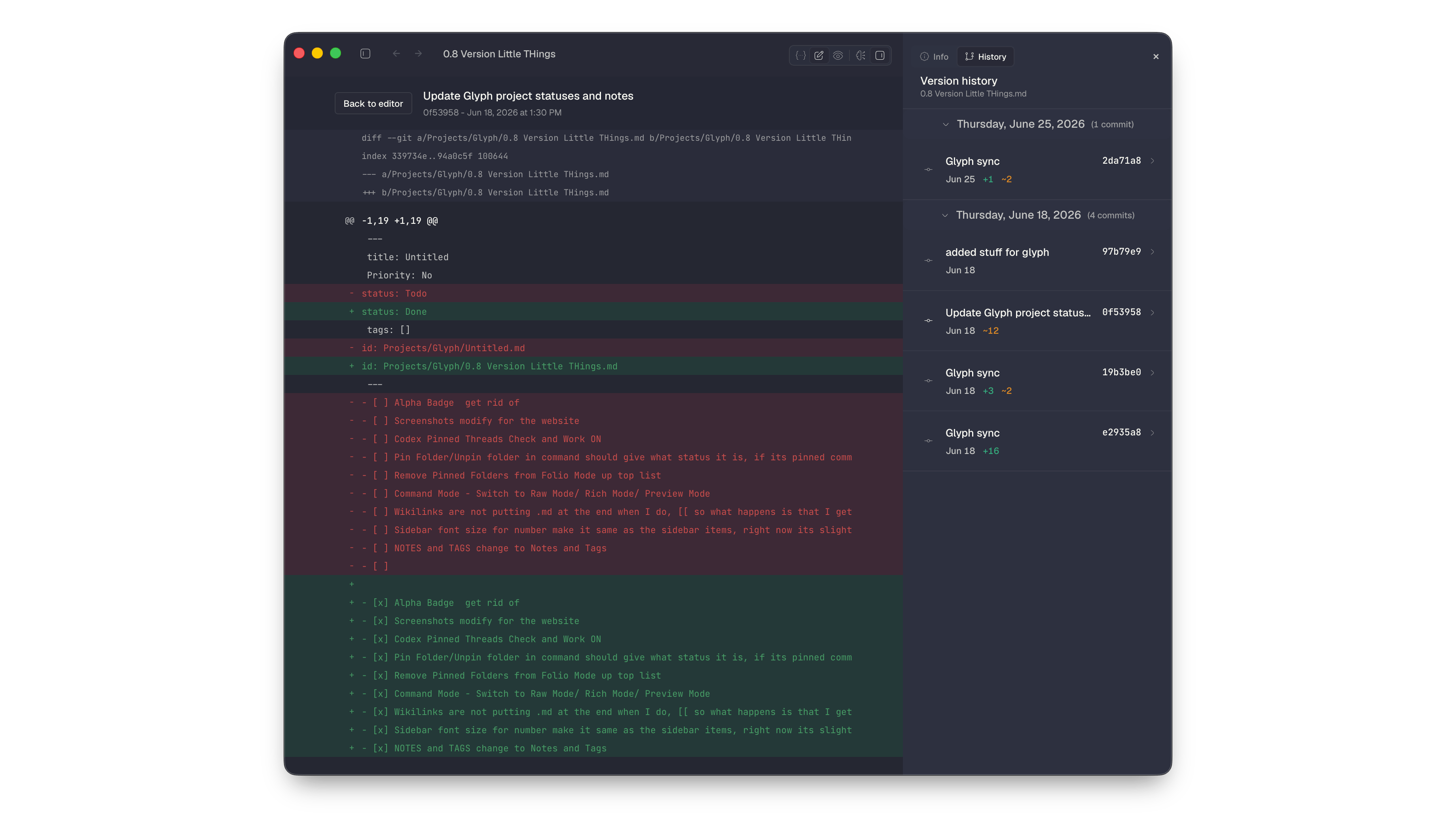The height and width of the screenshot is (836, 1456).
Task: Toggle the right inspector panel icon
Action: pos(880,56)
